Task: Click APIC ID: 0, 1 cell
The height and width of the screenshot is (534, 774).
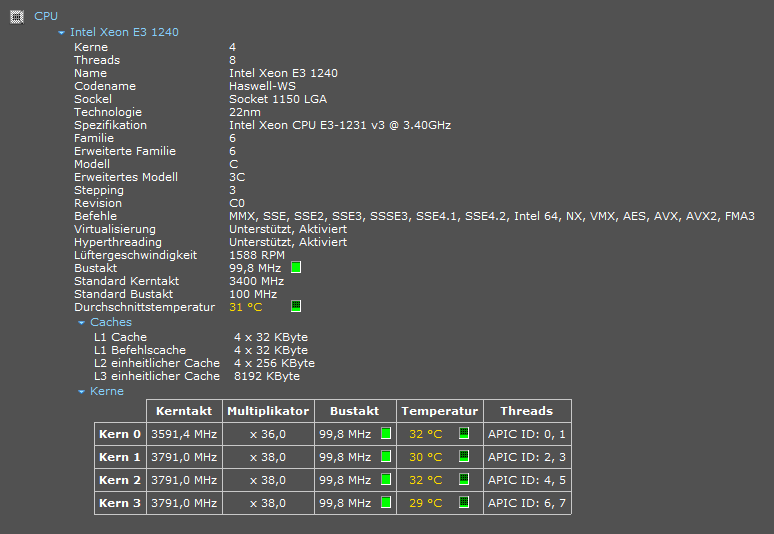Action: (527, 434)
